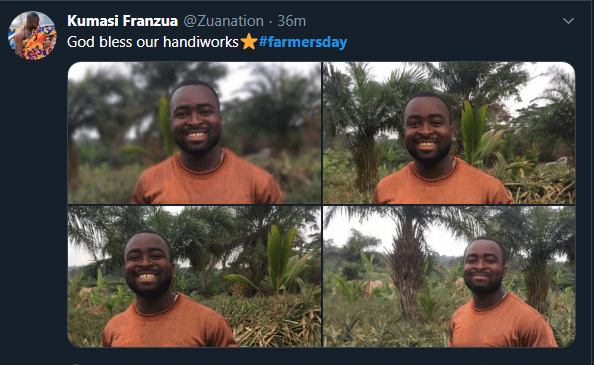This screenshot has height=365, width=594.
Task: Click the man's face in bottom-right photo
Action: tap(485, 267)
